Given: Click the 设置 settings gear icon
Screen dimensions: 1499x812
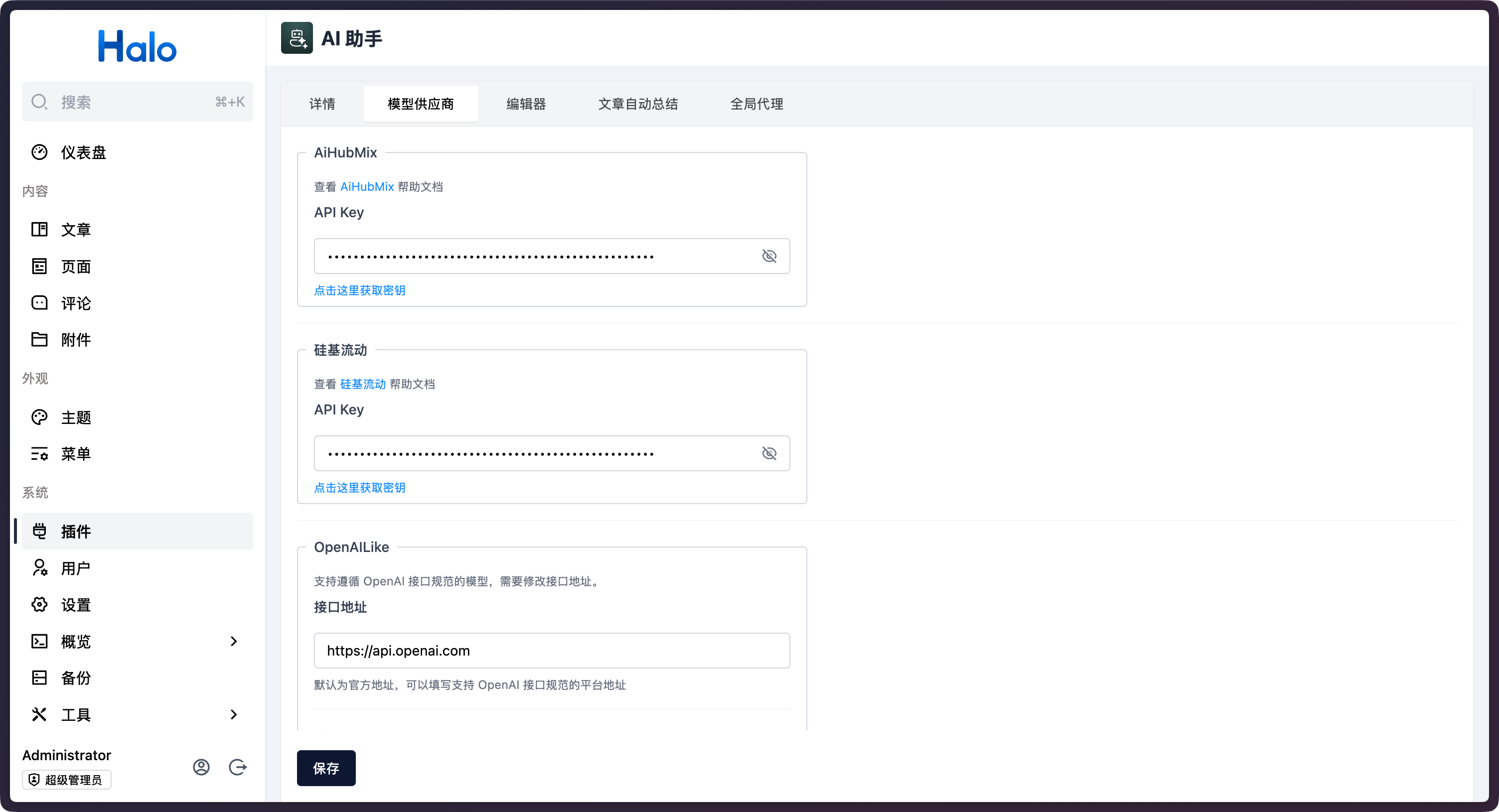Looking at the screenshot, I should (x=39, y=605).
